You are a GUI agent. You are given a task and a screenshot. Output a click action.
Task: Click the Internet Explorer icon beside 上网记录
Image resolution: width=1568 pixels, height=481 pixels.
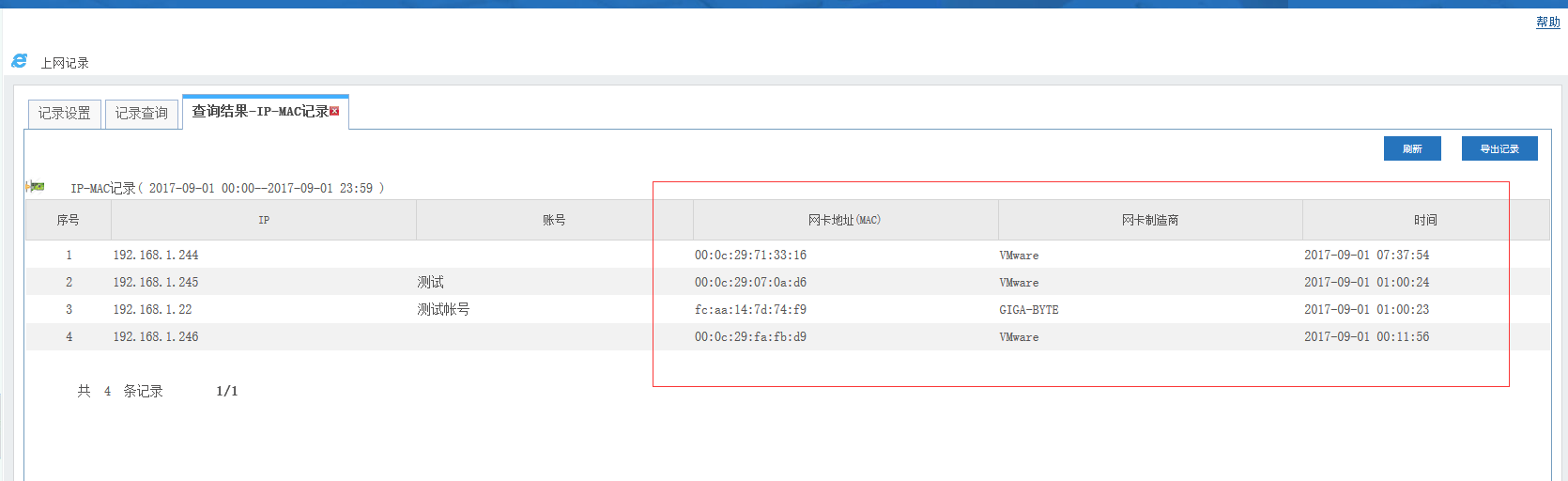(19, 61)
